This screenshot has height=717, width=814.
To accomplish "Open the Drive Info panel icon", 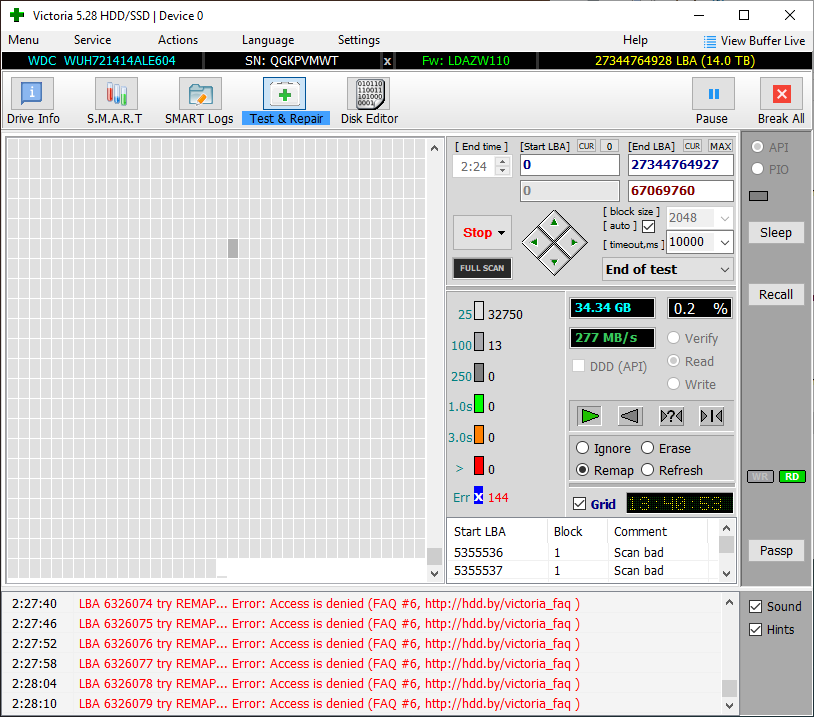I will (32, 94).
